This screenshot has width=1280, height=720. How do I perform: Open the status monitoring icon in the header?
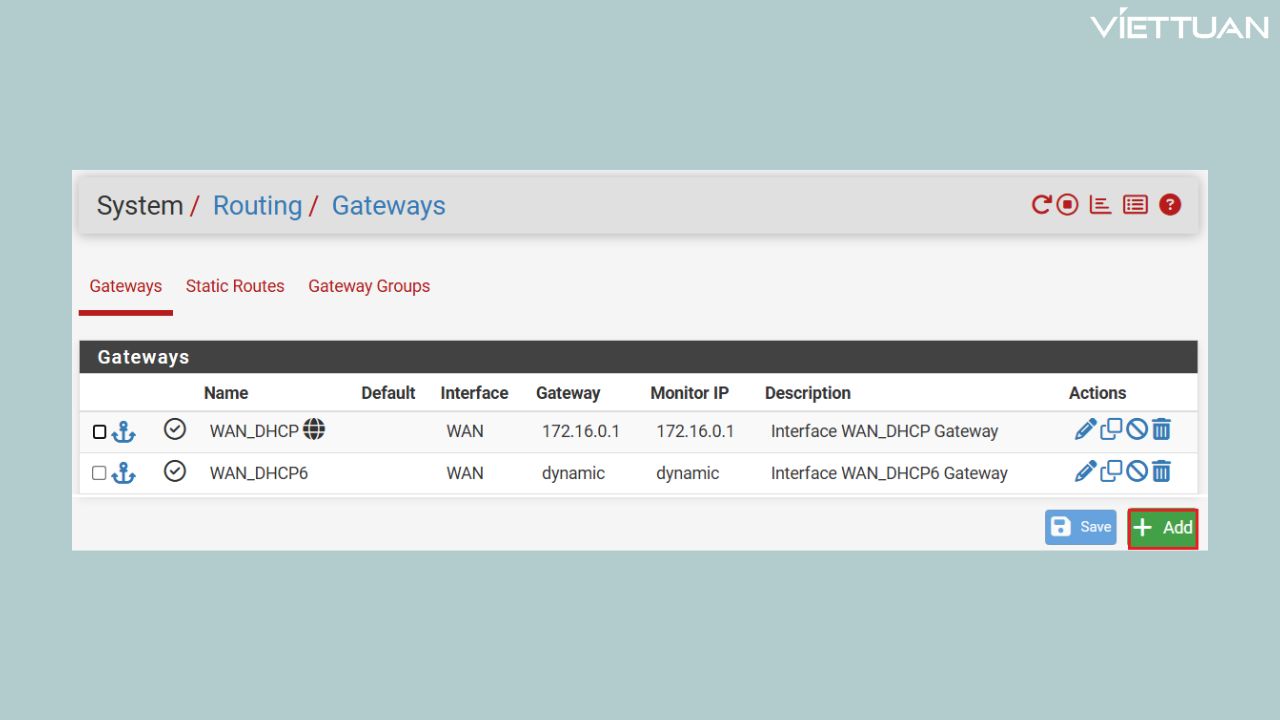1066,204
